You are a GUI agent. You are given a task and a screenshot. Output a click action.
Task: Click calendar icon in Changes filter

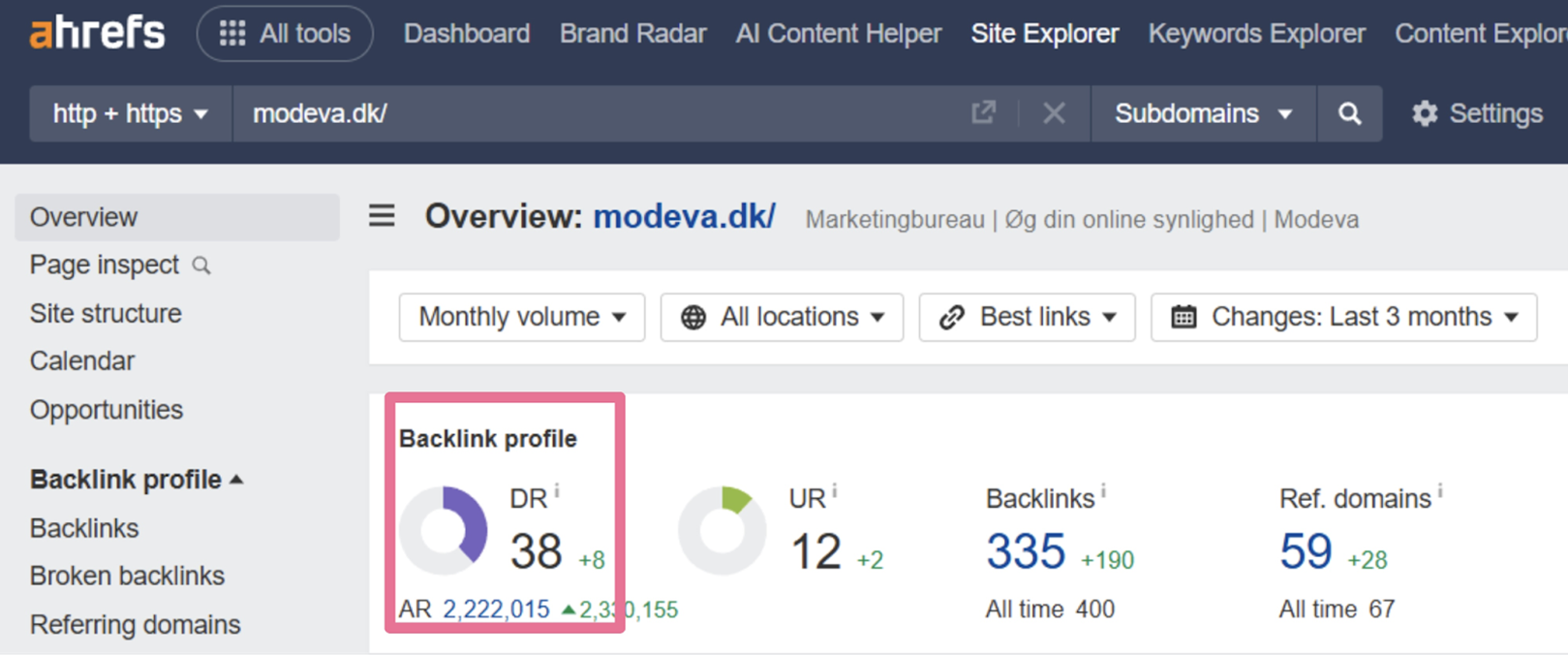1184,317
